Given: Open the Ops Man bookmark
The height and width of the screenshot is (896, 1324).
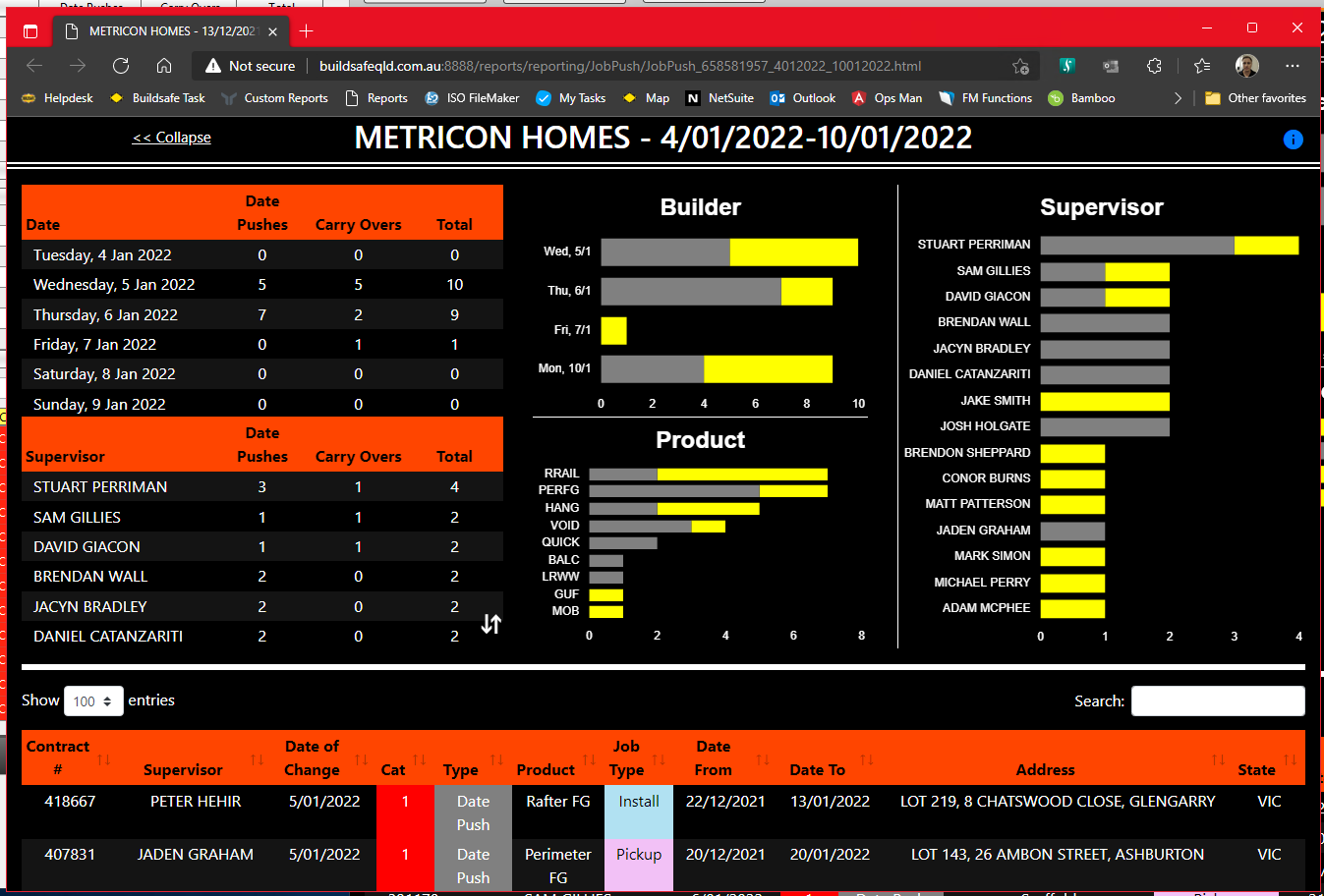Looking at the screenshot, I should [x=887, y=98].
